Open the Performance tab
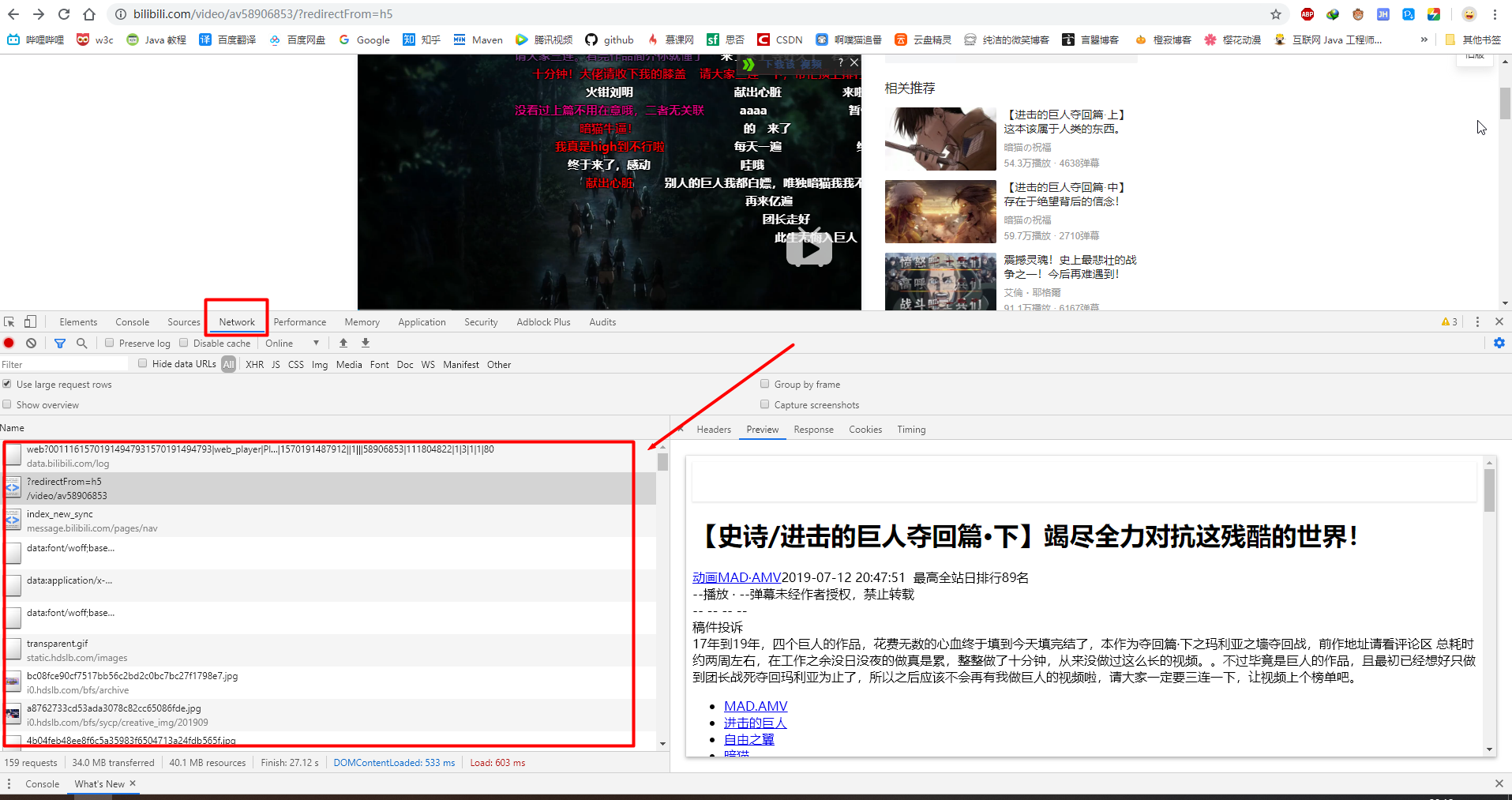Screen dimensions: 1512x800 [300, 321]
